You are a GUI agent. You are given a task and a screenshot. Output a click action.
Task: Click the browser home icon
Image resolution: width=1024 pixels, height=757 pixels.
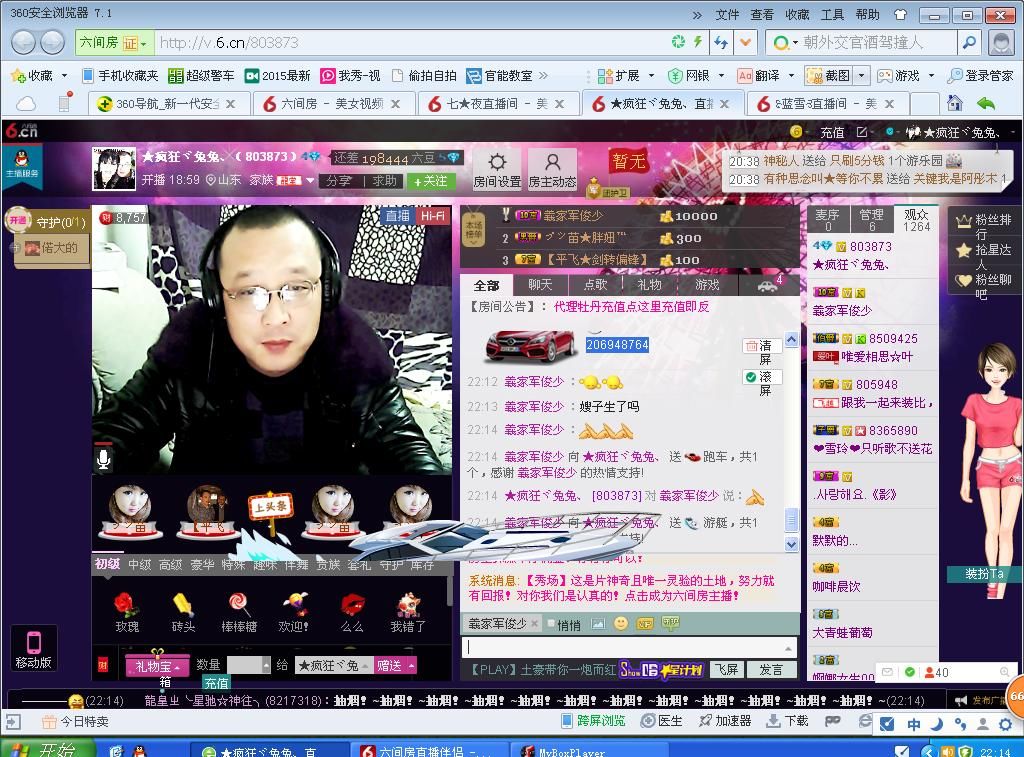click(x=955, y=103)
